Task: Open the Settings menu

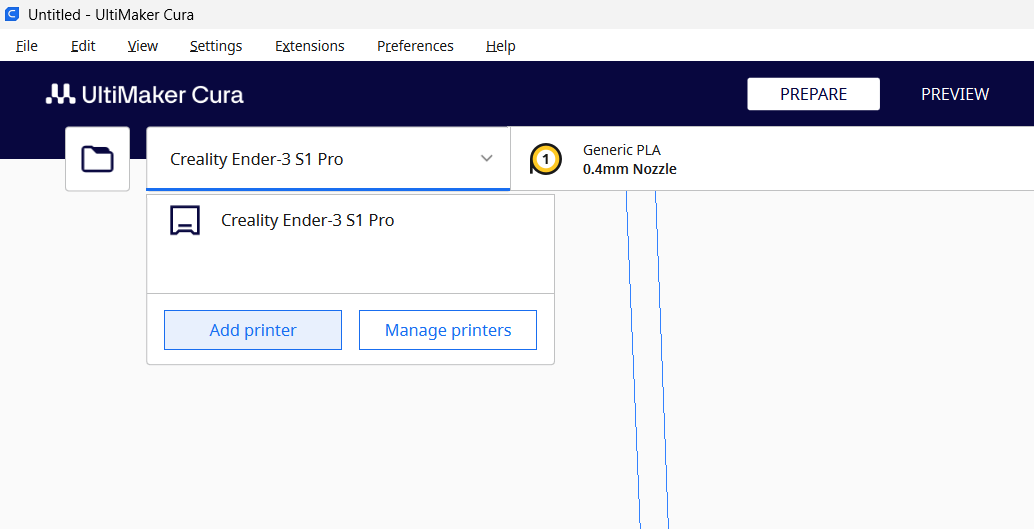Action: (x=216, y=46)
